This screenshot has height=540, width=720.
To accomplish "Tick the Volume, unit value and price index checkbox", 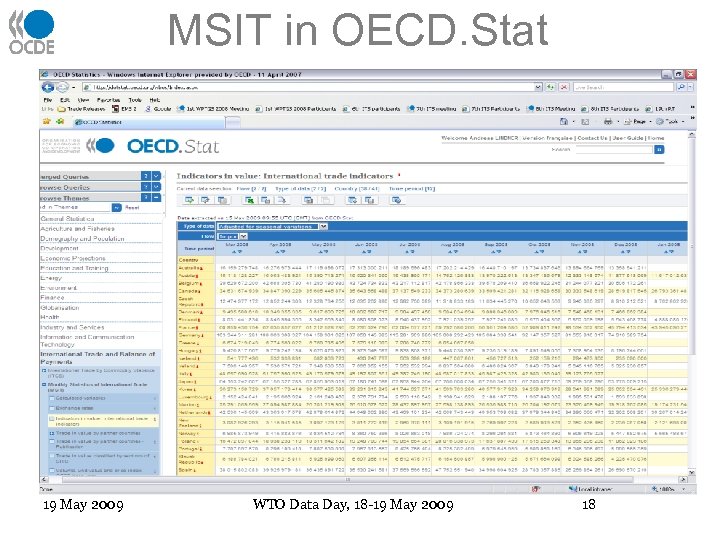I will 52,471.
